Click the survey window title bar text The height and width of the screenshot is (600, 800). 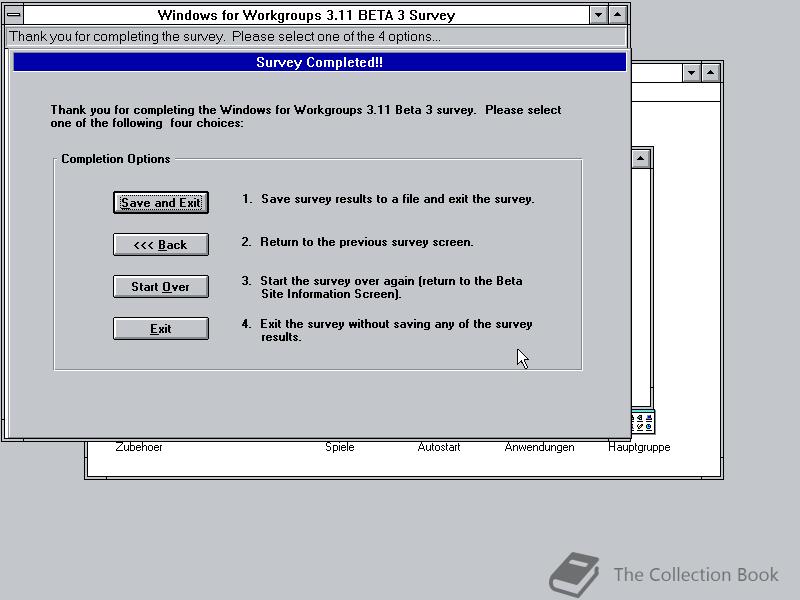306,15
